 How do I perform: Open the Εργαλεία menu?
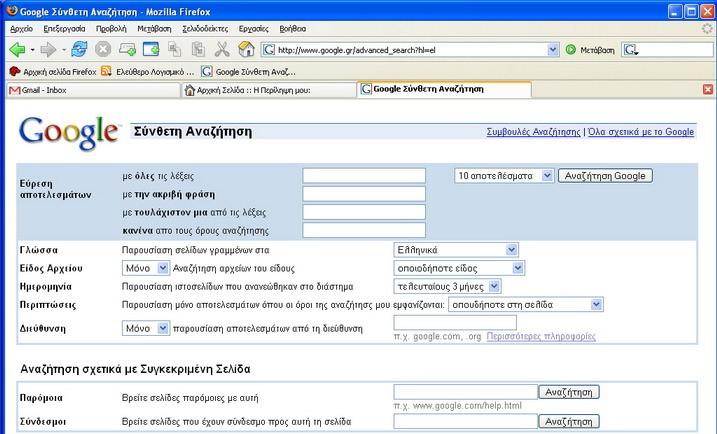(x=254, y=28)
